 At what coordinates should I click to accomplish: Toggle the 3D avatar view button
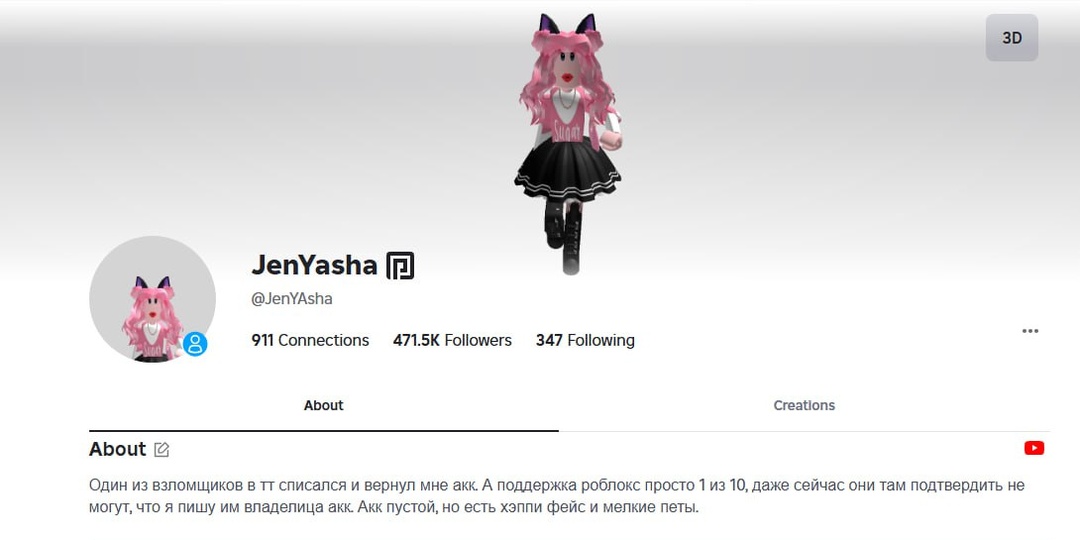(1011, 38)
